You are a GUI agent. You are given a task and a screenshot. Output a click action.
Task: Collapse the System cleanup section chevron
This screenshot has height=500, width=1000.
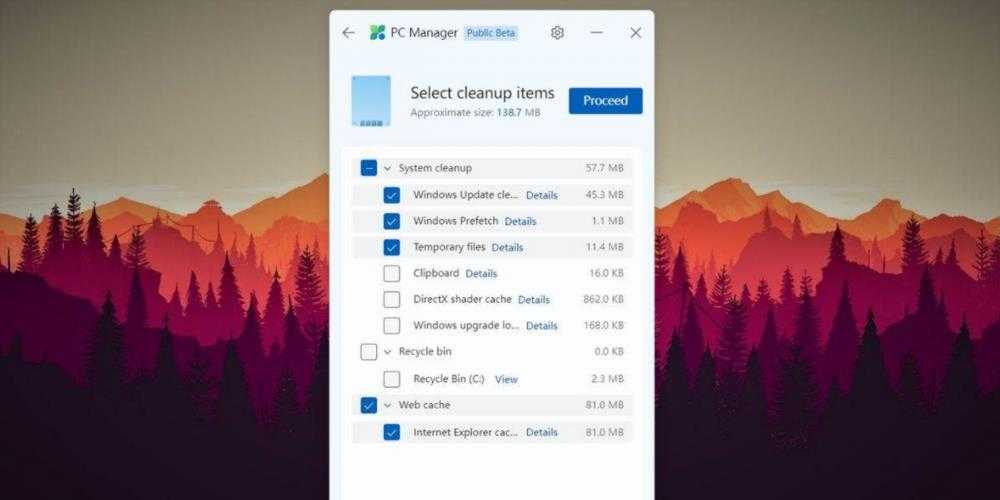coord(387,168)
